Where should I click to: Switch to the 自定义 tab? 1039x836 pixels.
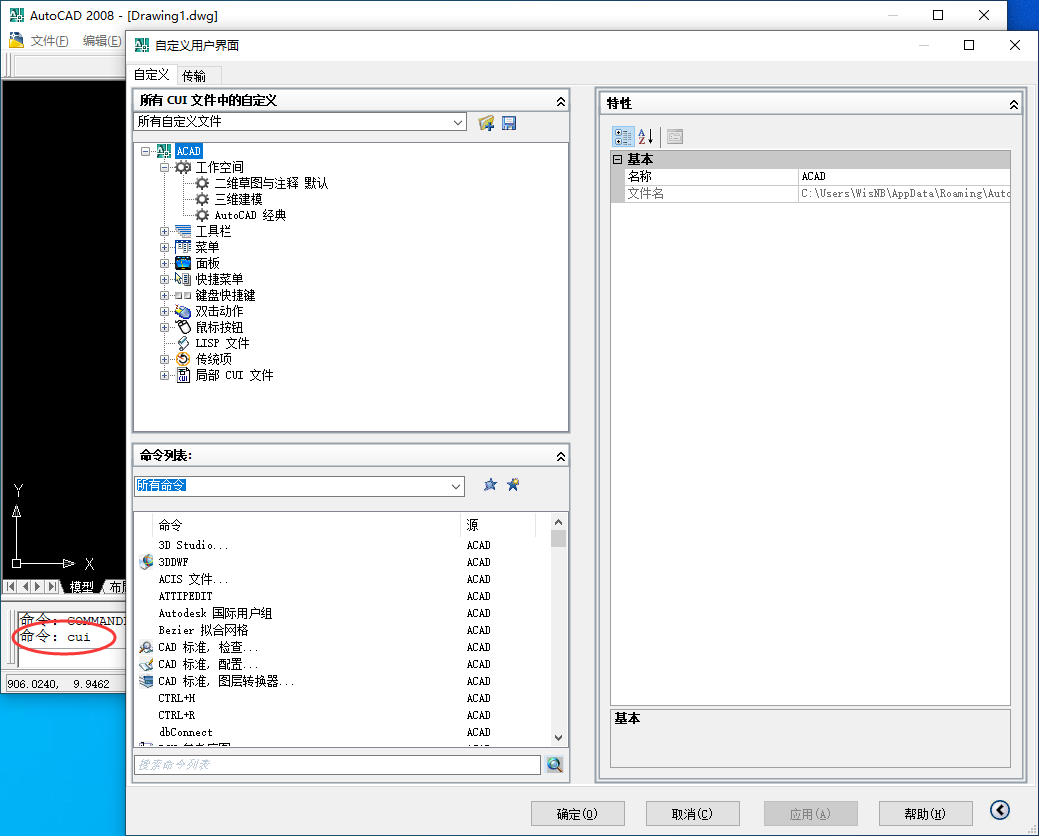(x=152, y=75)
